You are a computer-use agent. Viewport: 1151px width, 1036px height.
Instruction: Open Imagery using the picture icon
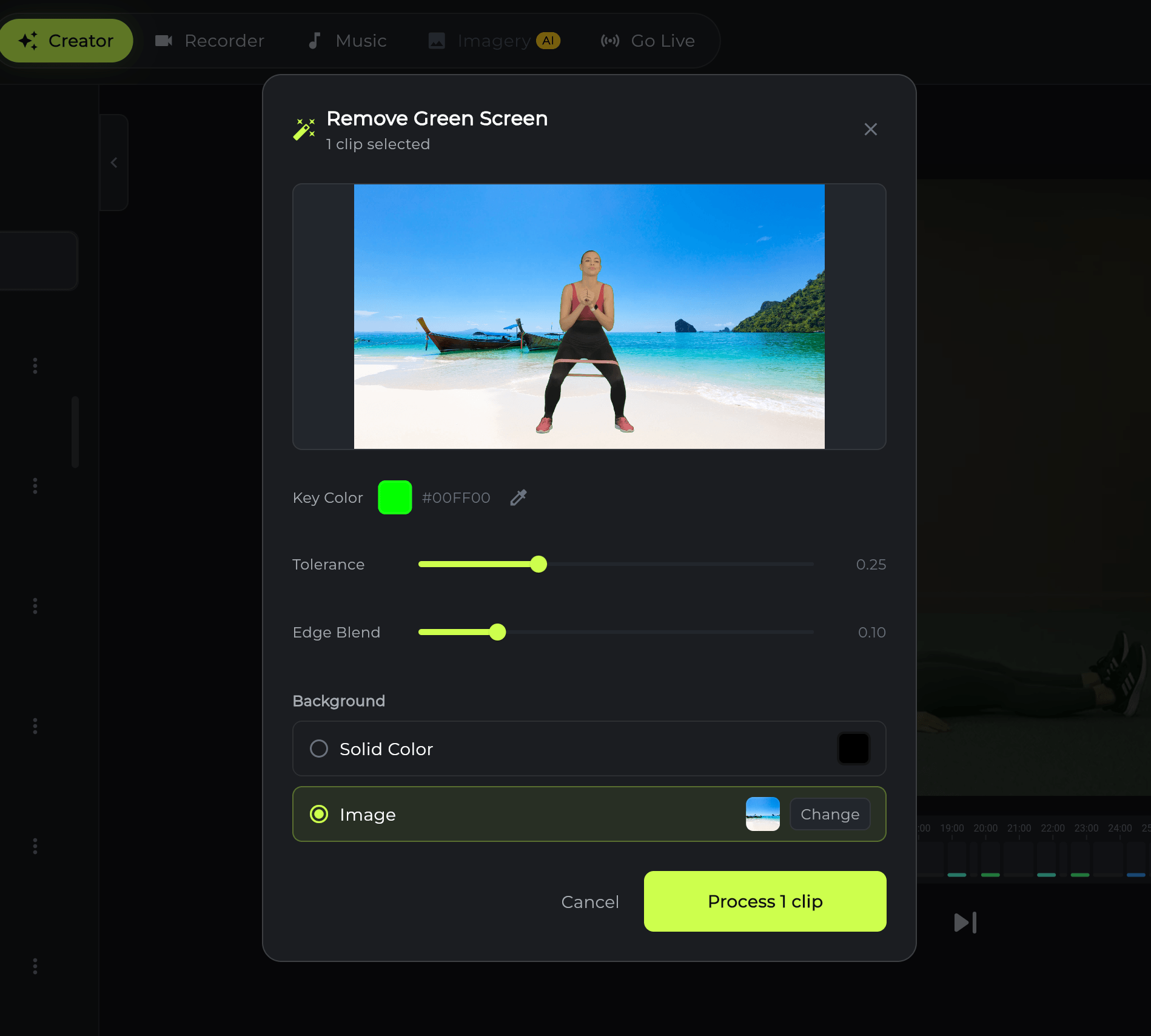coord(437,41)
